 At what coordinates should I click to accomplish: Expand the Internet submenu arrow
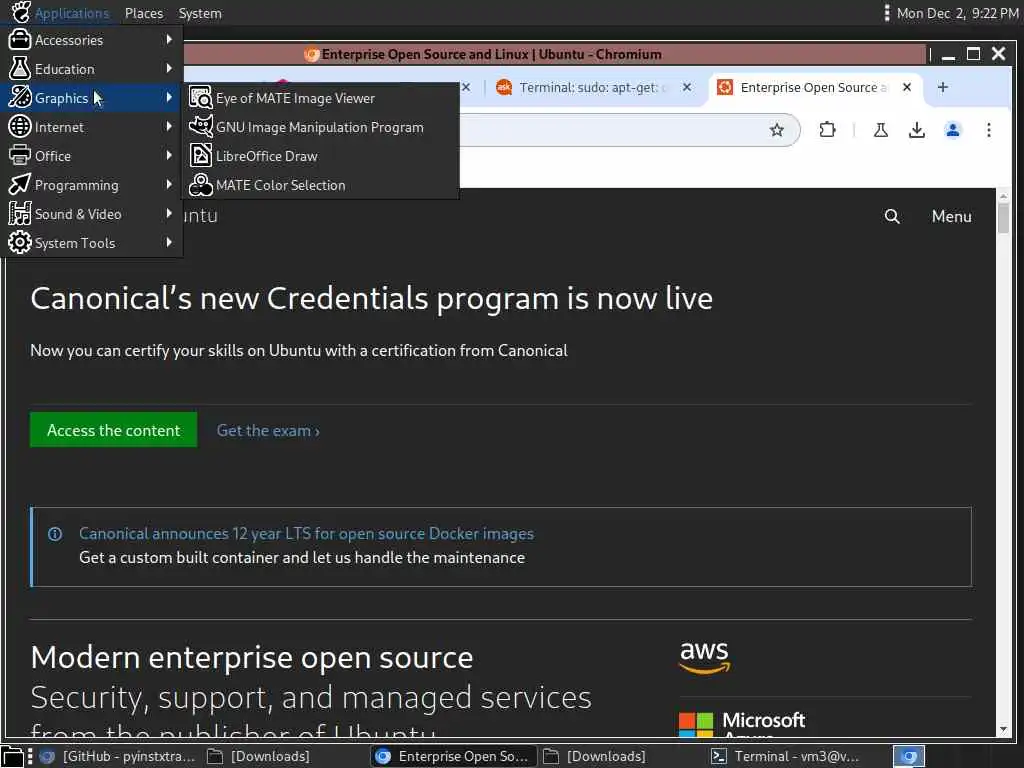pos(169,126)
